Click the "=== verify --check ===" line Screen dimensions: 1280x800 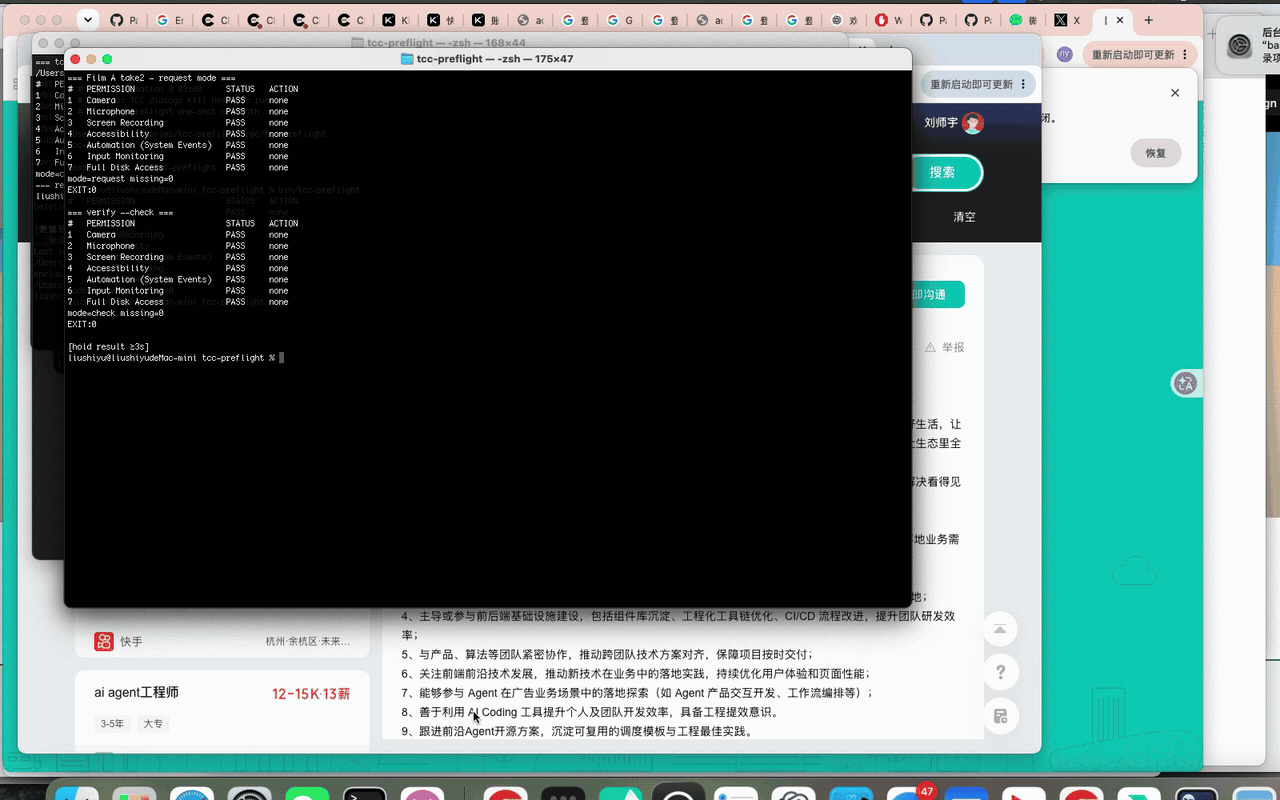(120, 212)
